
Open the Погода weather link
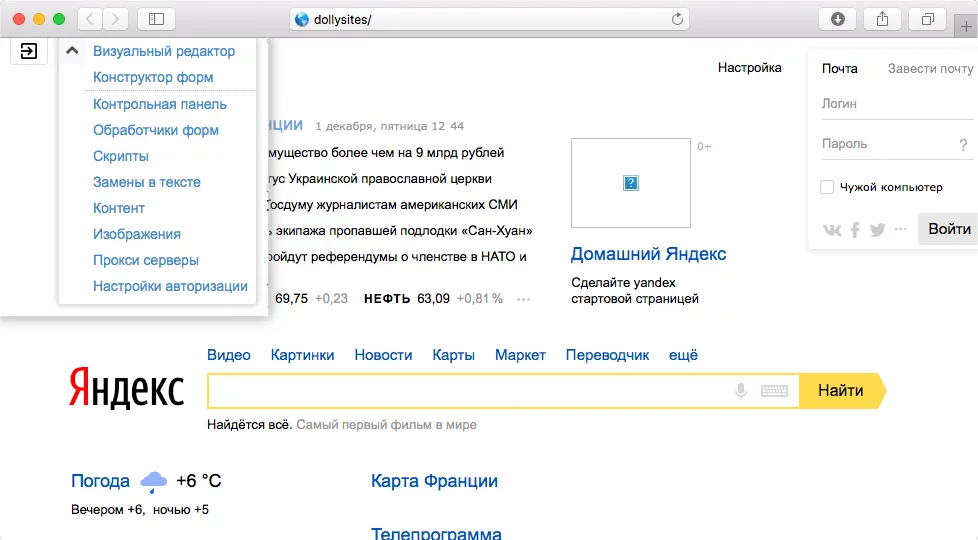(x=100, y=481)
